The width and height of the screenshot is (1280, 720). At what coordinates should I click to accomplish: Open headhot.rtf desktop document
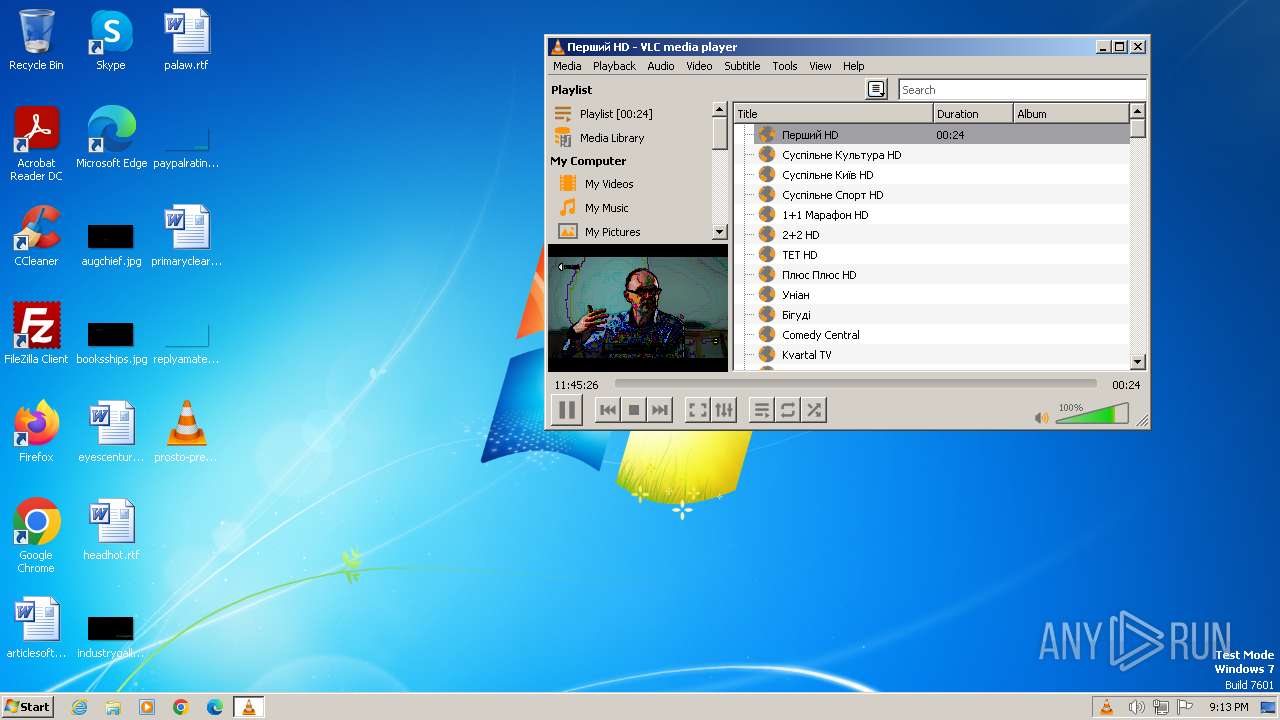pos(111,530)
